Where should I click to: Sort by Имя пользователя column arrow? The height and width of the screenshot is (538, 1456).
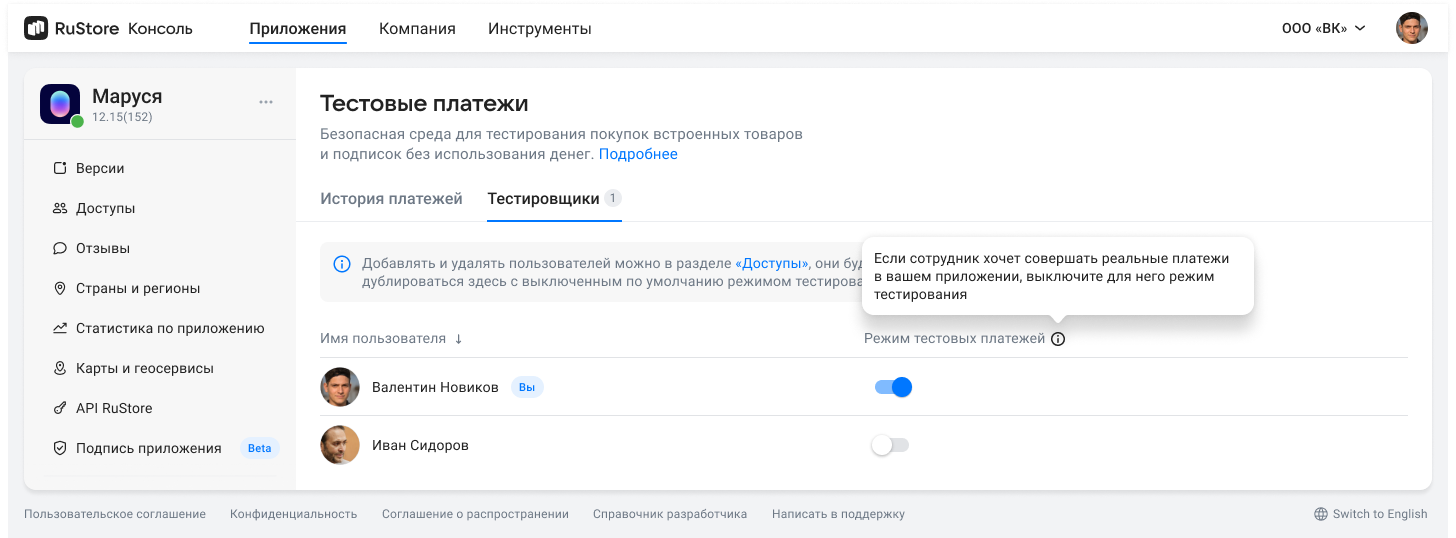click(458, 339)
